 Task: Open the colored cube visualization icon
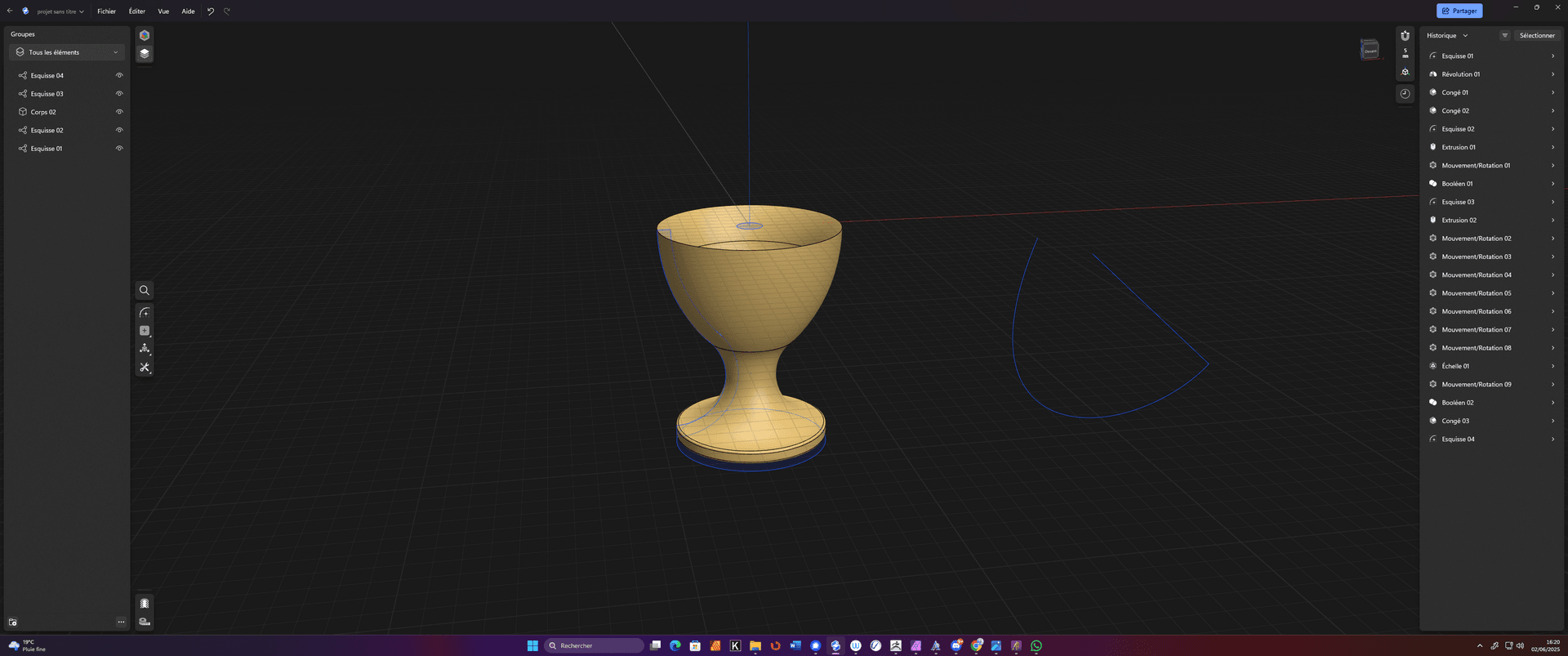(145, 35)
